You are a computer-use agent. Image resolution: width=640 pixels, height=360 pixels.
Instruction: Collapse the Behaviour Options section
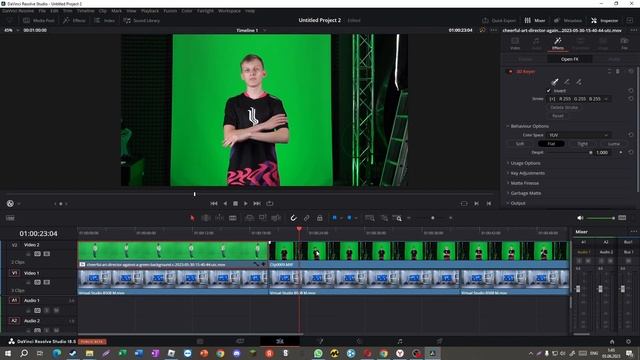click(529, 126)
